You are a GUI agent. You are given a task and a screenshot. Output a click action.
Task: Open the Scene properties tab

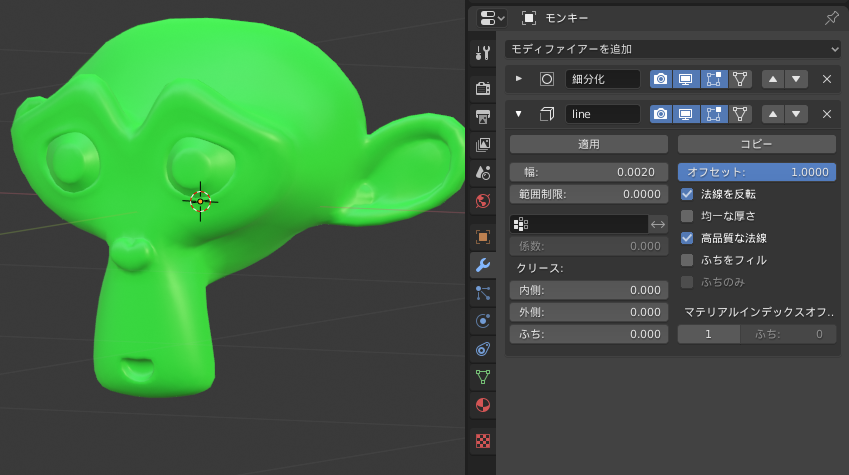pos(482,172)
